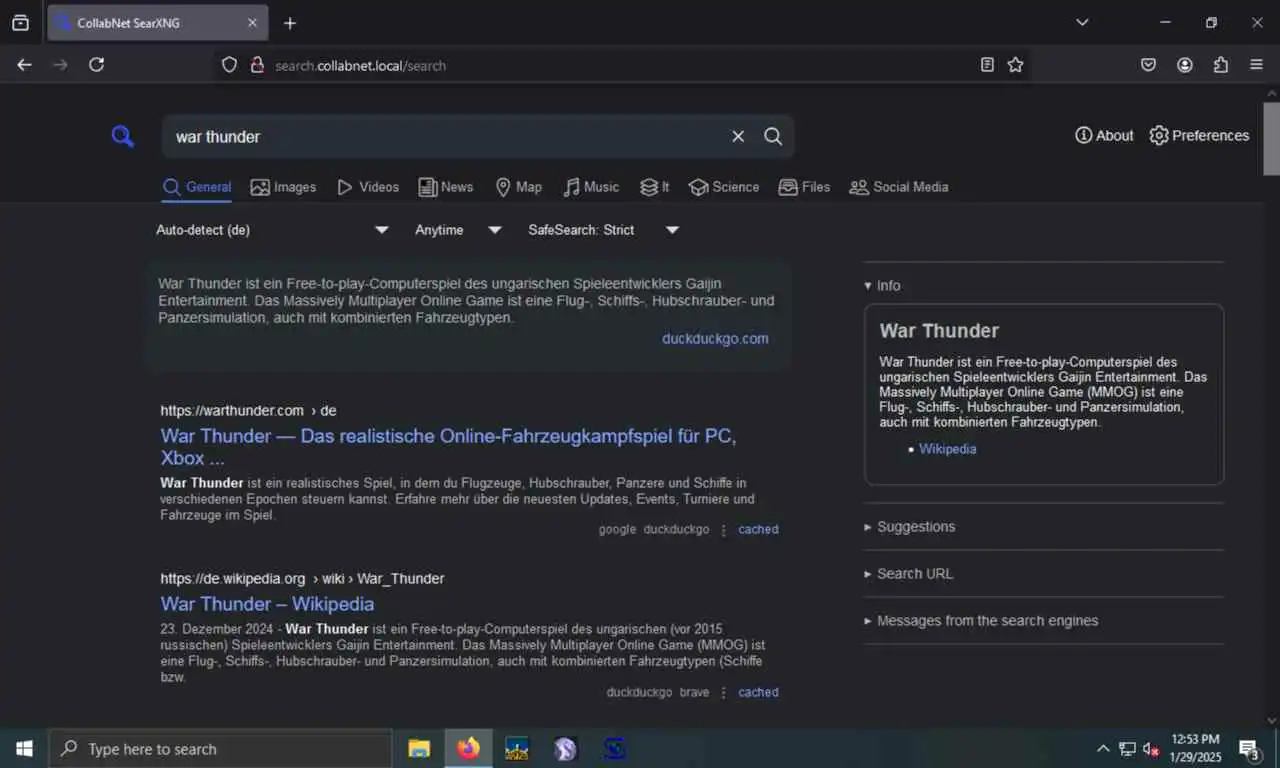Expand the Search URL section
The image size is (1280, 768).
click(909, 574)
